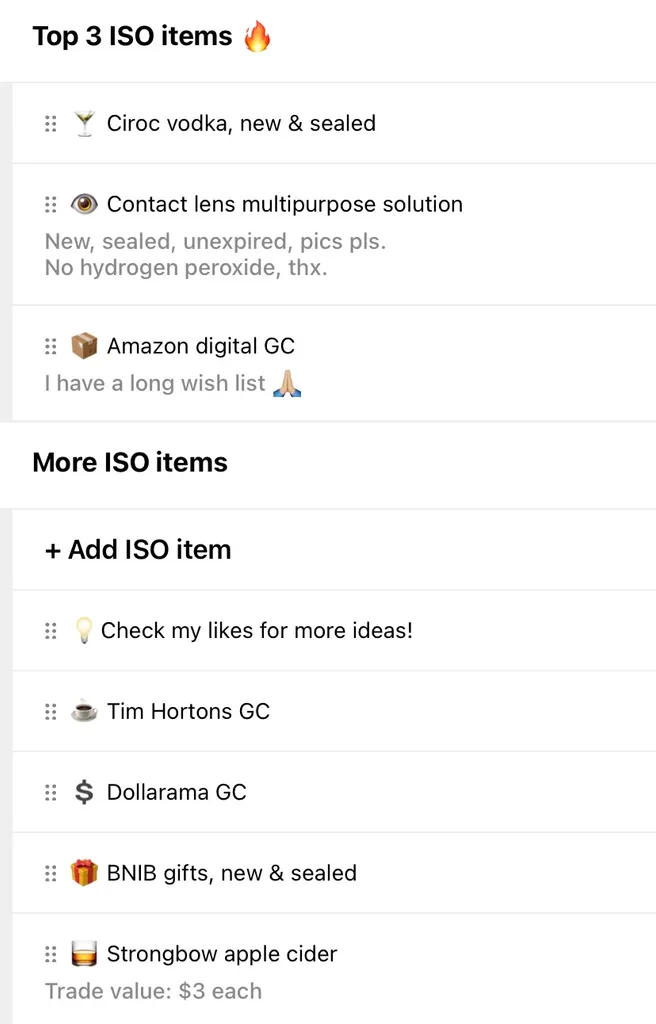Click the Add ISO item button
Screen dimensions: 656x1024
(137, 549)
